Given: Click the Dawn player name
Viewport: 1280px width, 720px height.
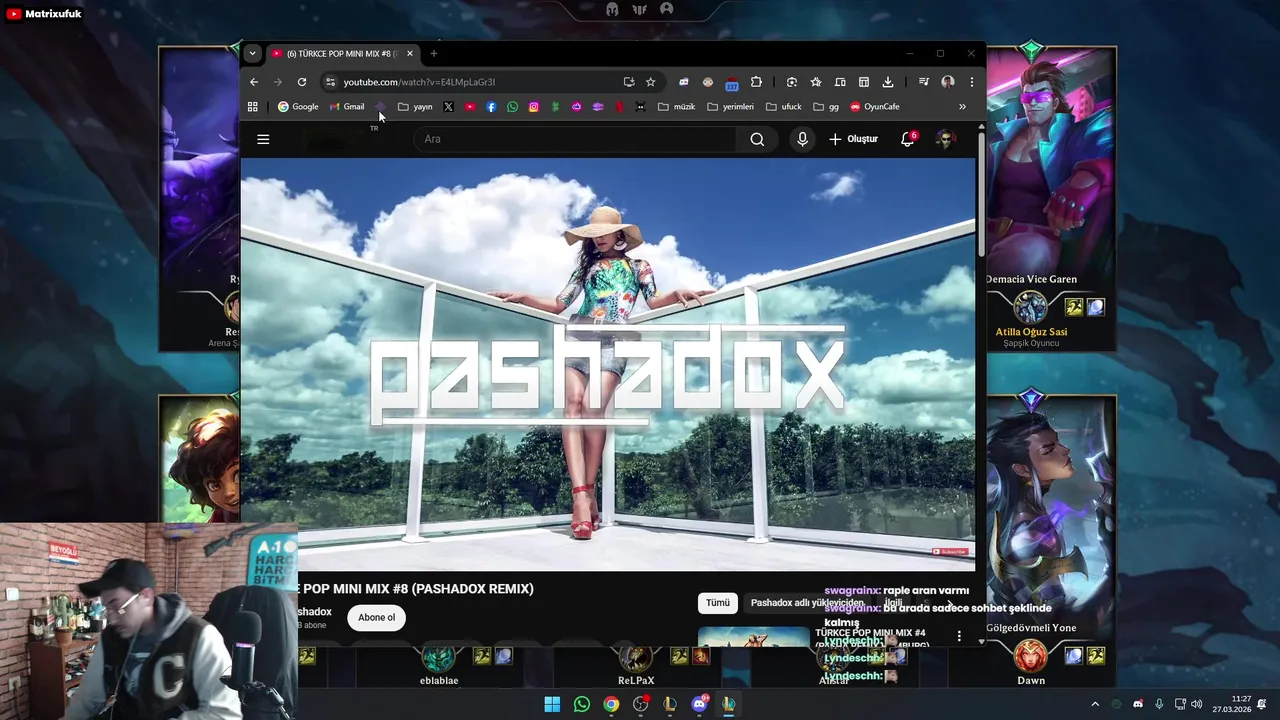Looking at the screenshot, I should (1031, 681).
